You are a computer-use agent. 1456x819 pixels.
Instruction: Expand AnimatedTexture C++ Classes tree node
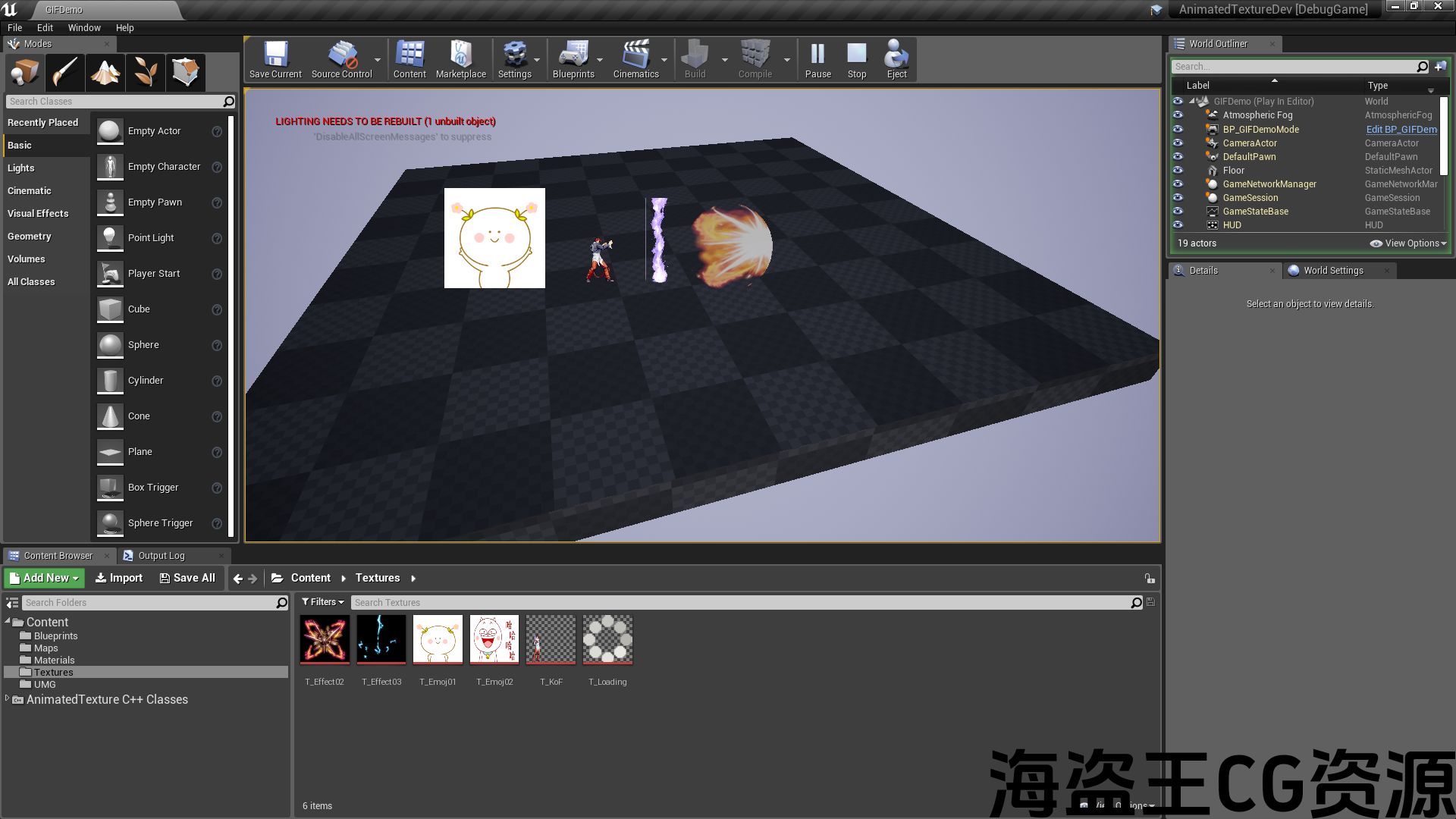click(x=8, y=699)
